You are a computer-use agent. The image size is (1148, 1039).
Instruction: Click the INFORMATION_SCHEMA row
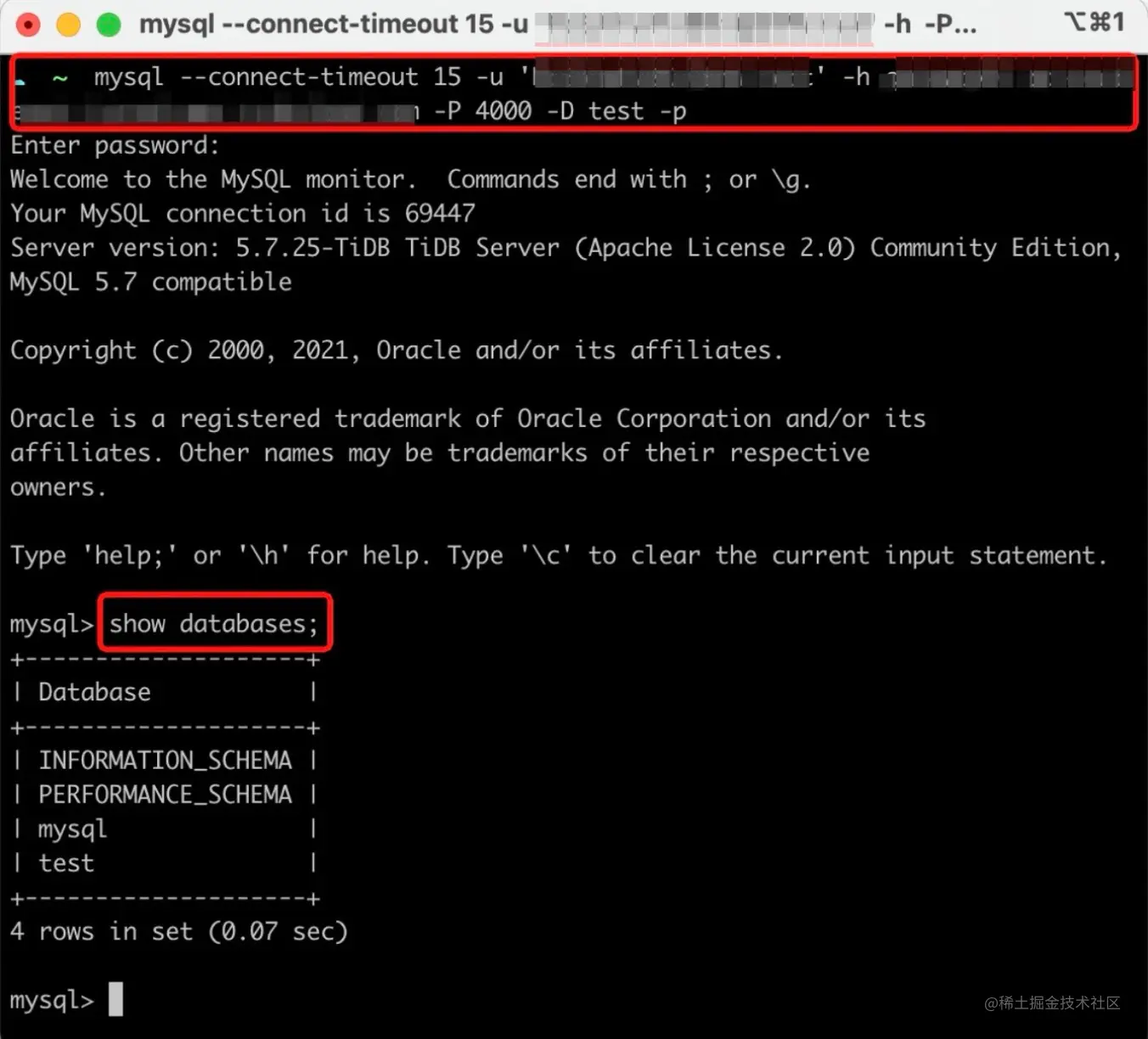pyautogui.click(x=165, y=761)
